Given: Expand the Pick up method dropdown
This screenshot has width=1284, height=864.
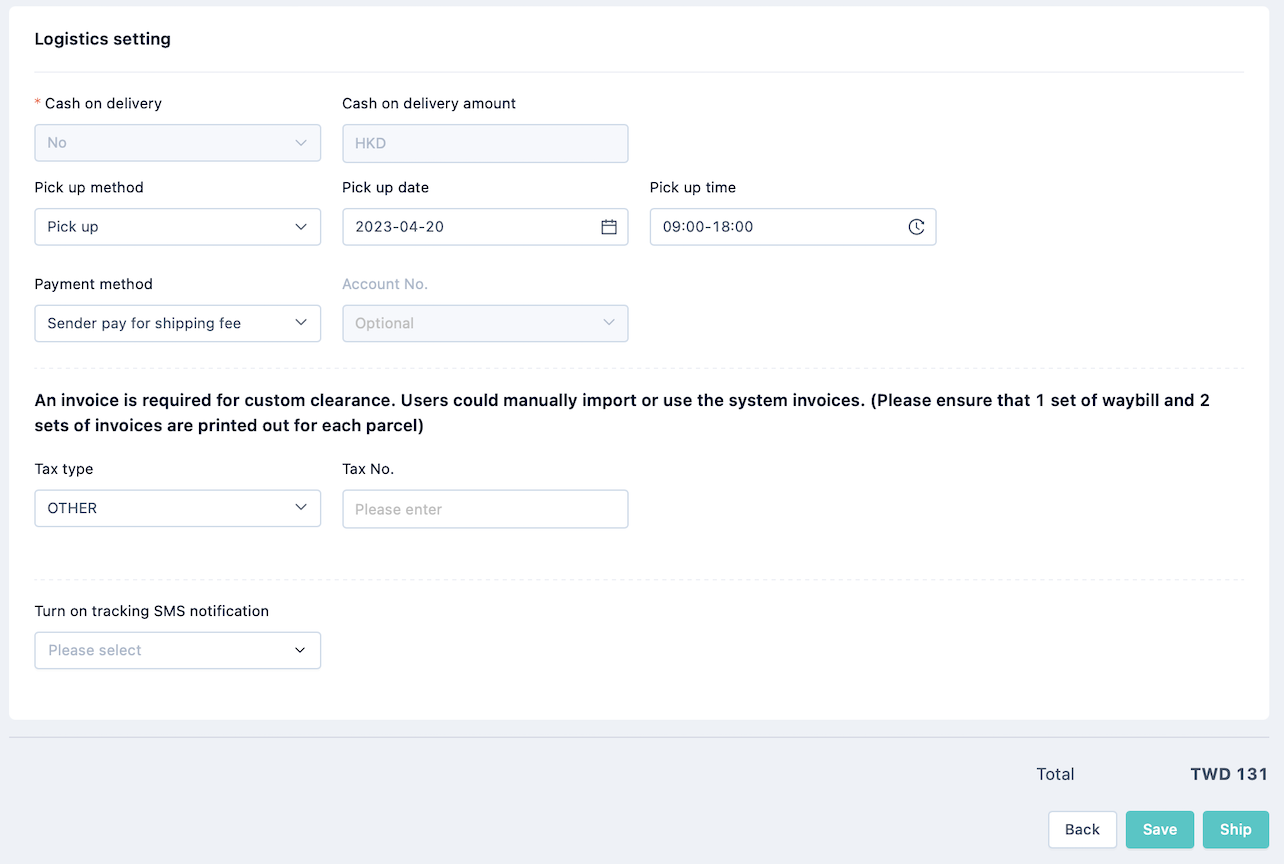Looking at the screenshot, I should [178, 227].
